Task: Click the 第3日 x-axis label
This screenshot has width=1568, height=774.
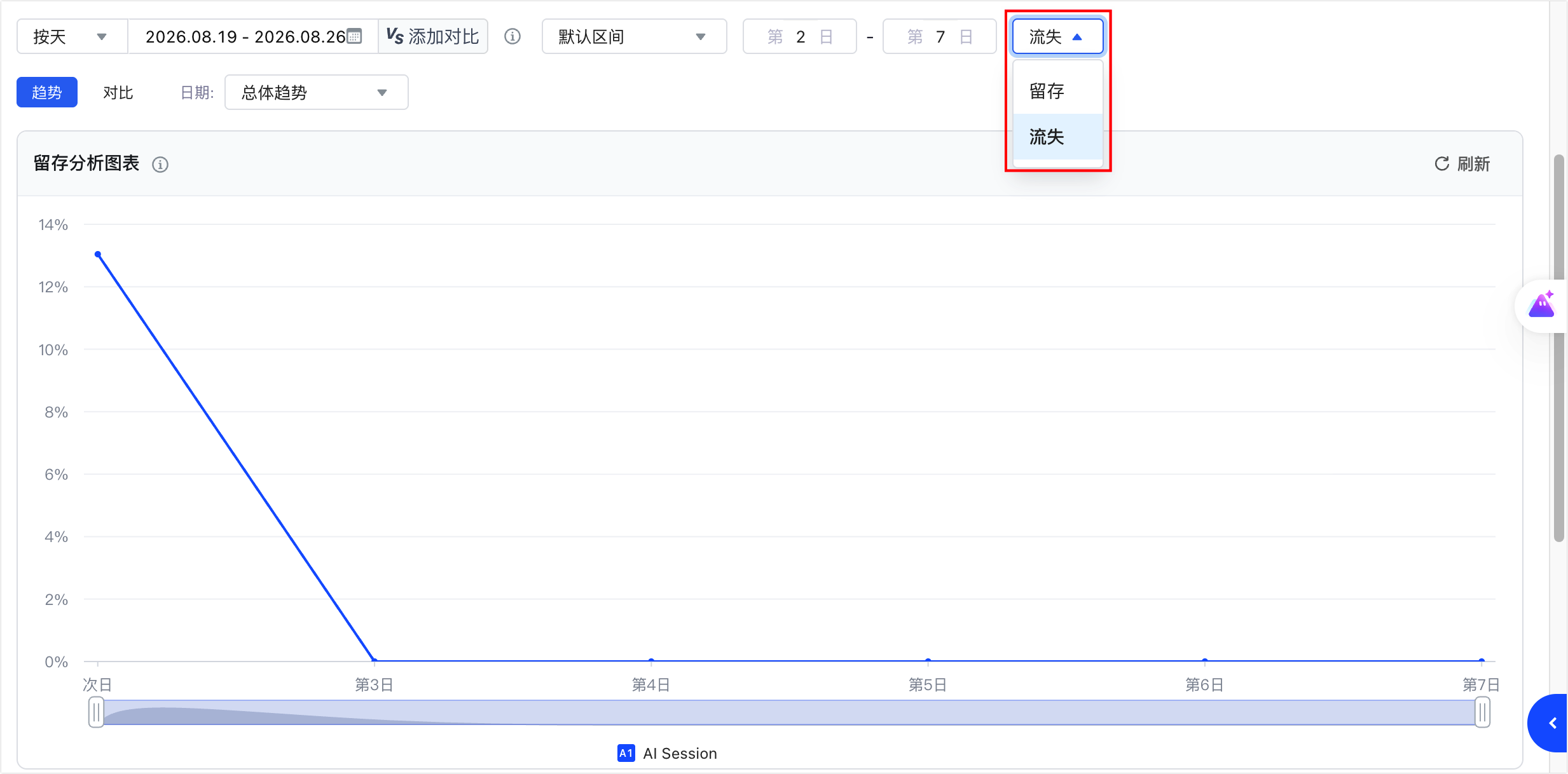Action: tap(375, 684)
